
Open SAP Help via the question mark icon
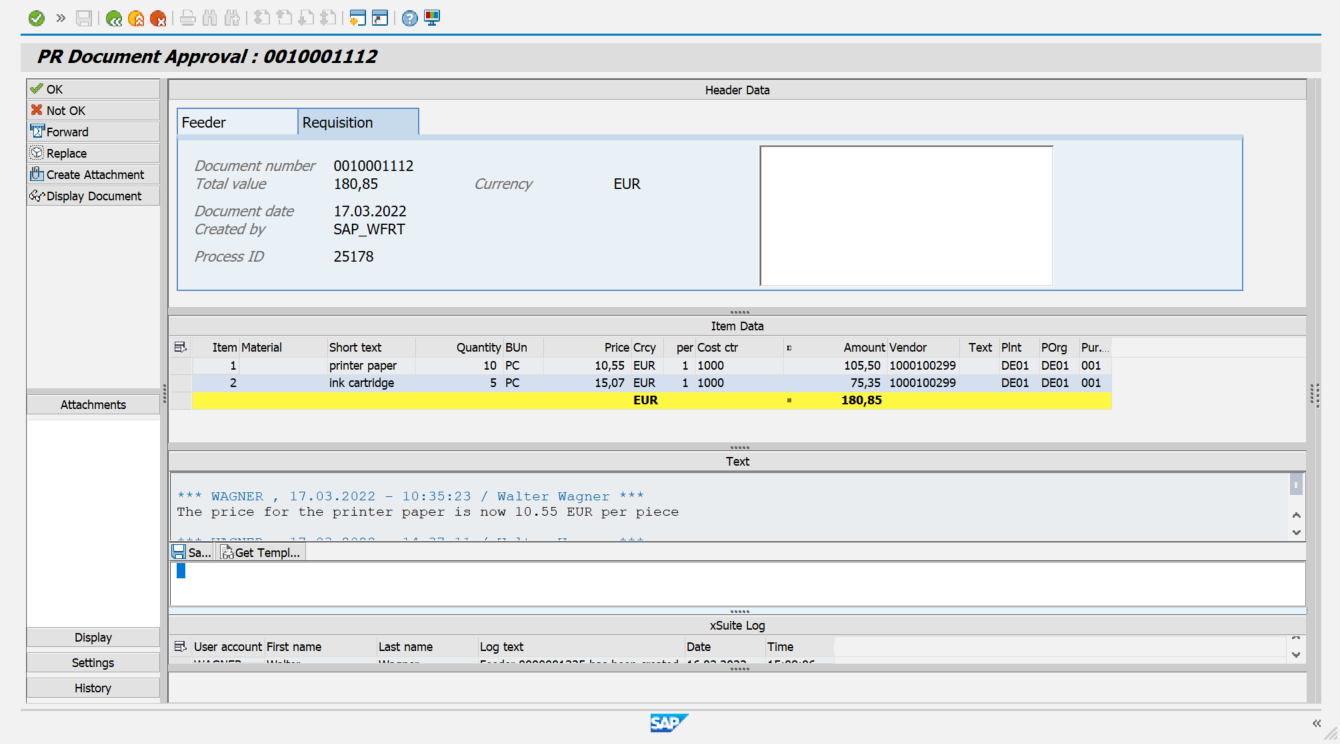(x=408, y=17)
